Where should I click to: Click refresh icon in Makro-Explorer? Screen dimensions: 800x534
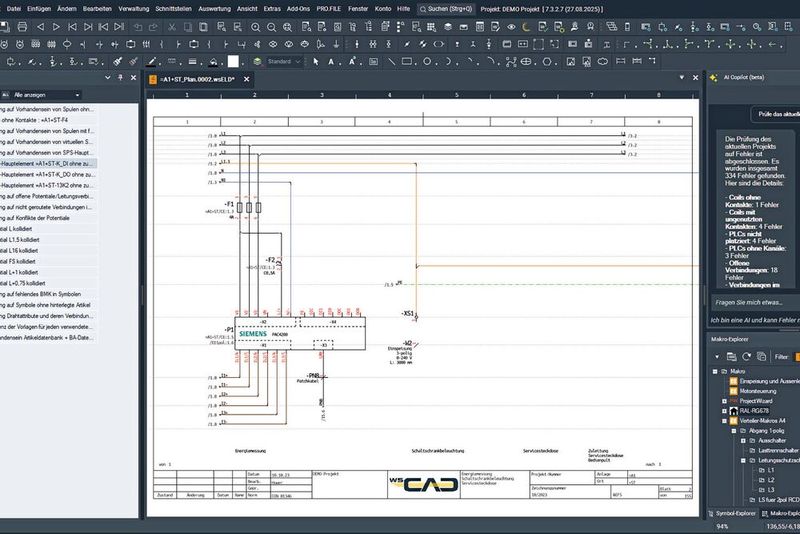[745, 355]
